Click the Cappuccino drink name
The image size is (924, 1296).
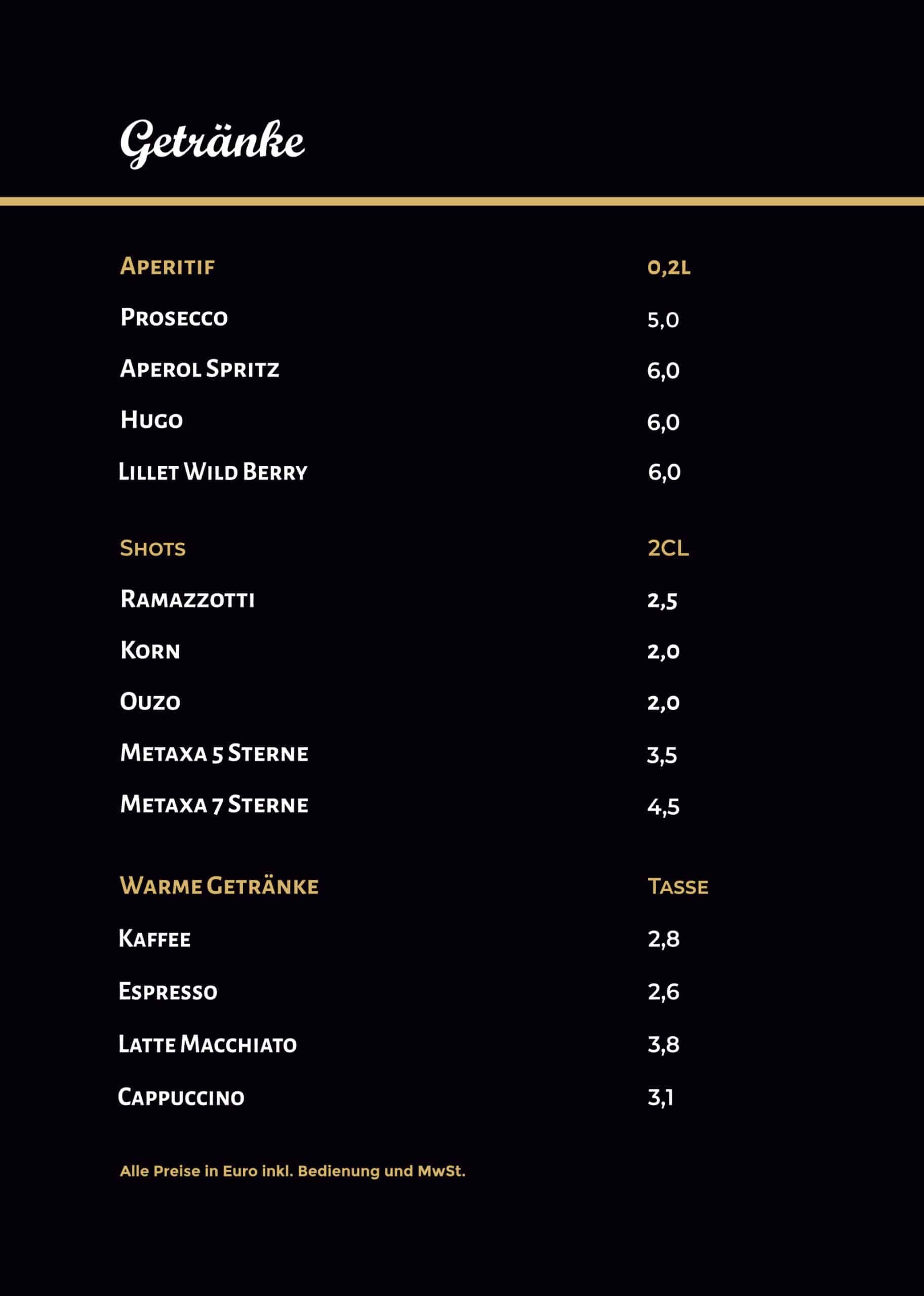point(181,1097)
